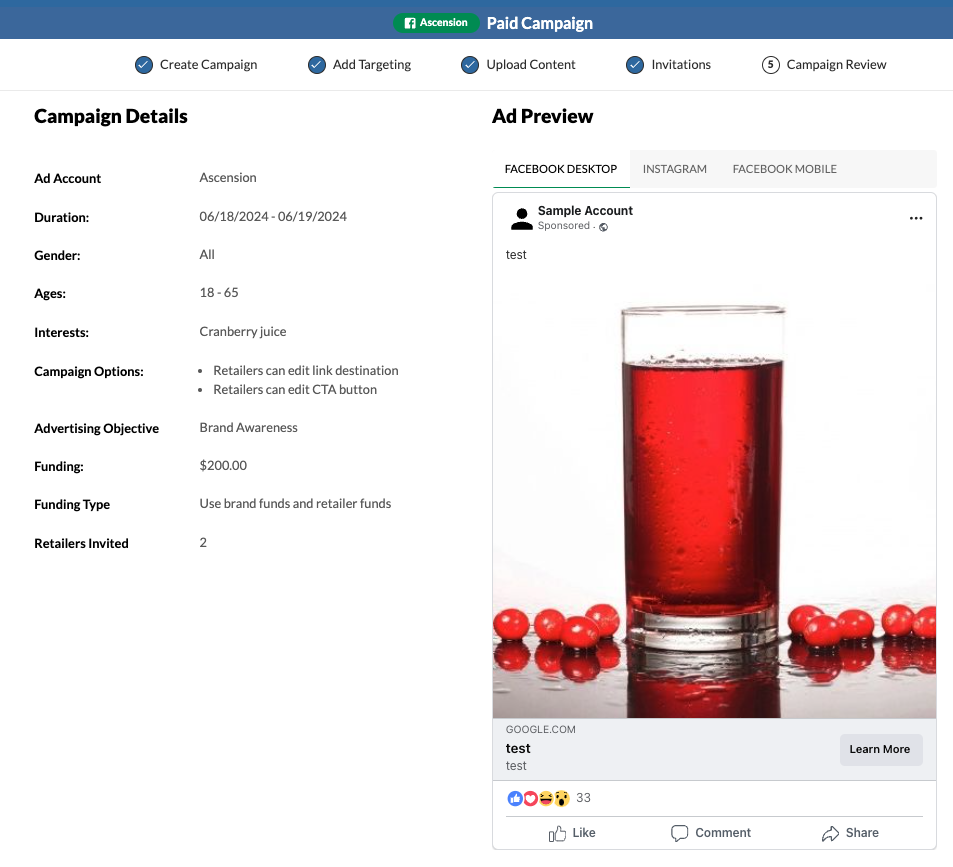This screenshot has width=953, height=867.
Task: Click the surprised face reaction icon
Action: point(562,798)
